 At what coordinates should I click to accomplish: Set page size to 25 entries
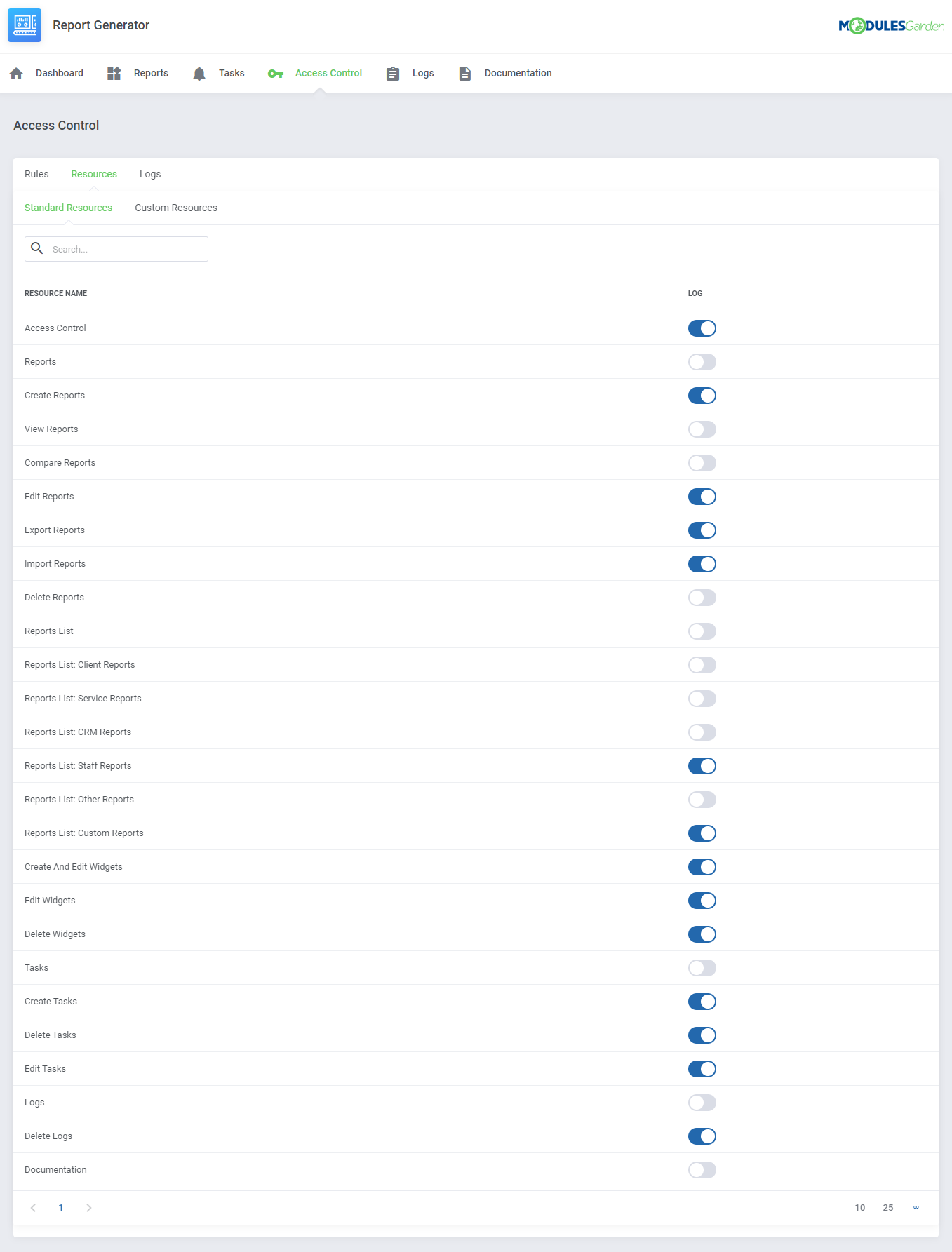coord(887,1208)
